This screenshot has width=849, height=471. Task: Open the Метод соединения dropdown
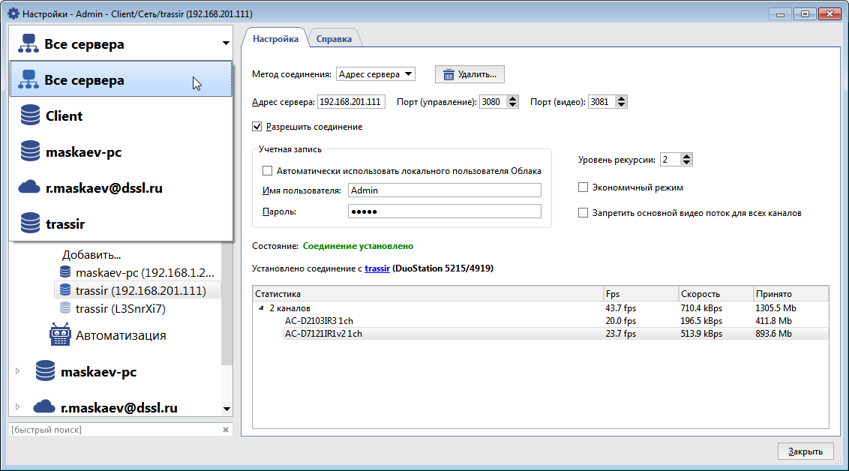coord(375,74)
